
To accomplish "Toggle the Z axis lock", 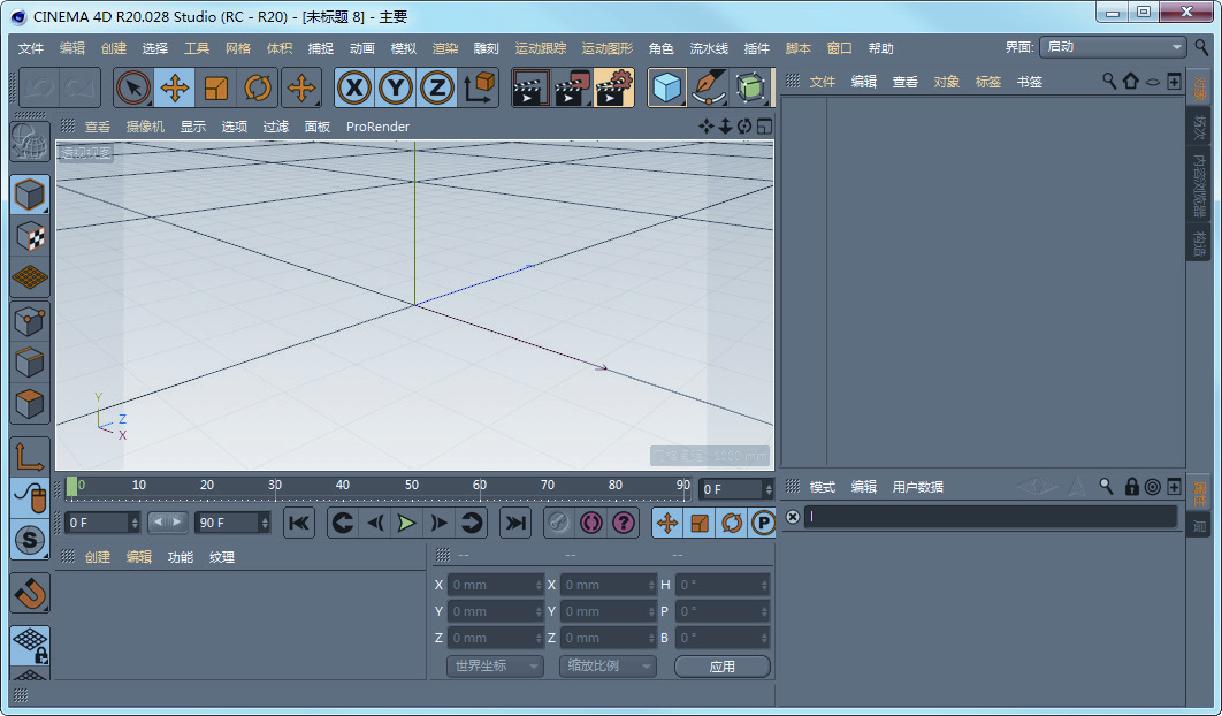I will 436,89.
